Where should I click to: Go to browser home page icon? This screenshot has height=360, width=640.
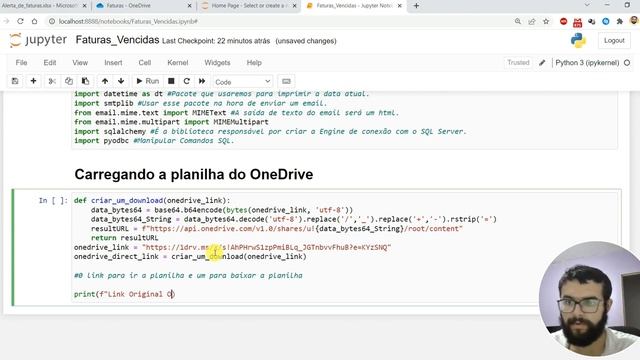click(x=35, y=21)
